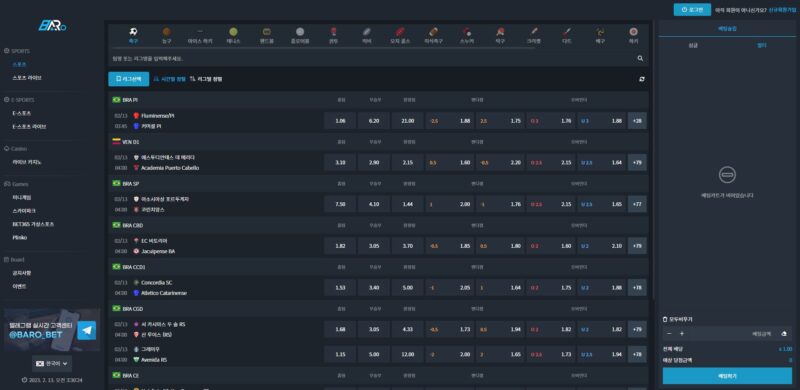This screenshot has height=390, width=800.
Task: Open the language selector dropdown
Action: [53, 363]
